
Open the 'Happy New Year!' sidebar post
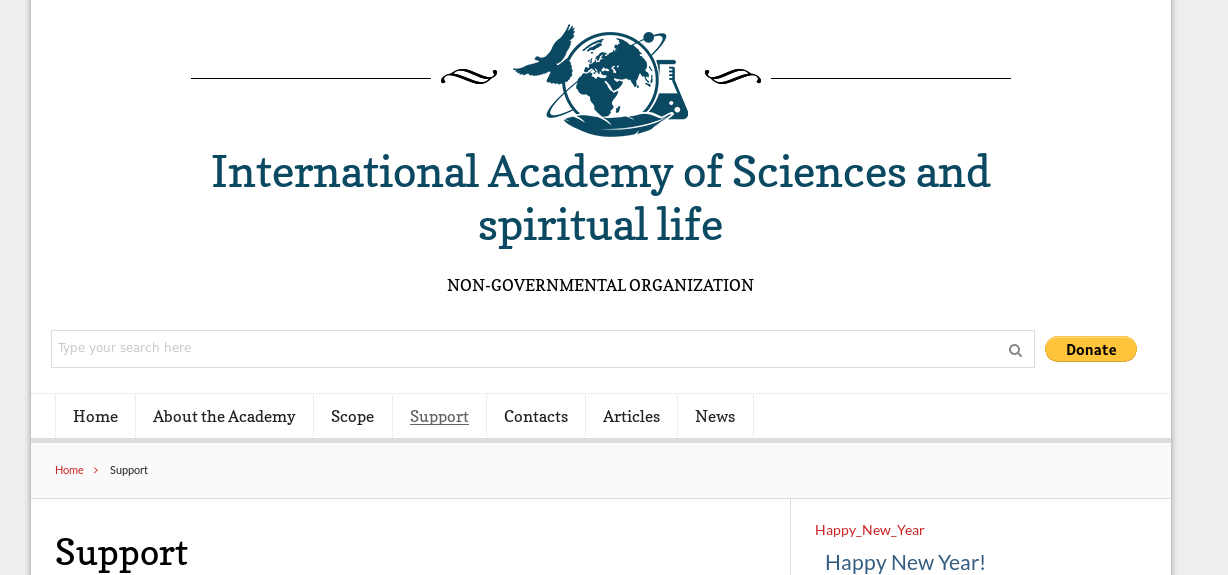tap(905, 562)
